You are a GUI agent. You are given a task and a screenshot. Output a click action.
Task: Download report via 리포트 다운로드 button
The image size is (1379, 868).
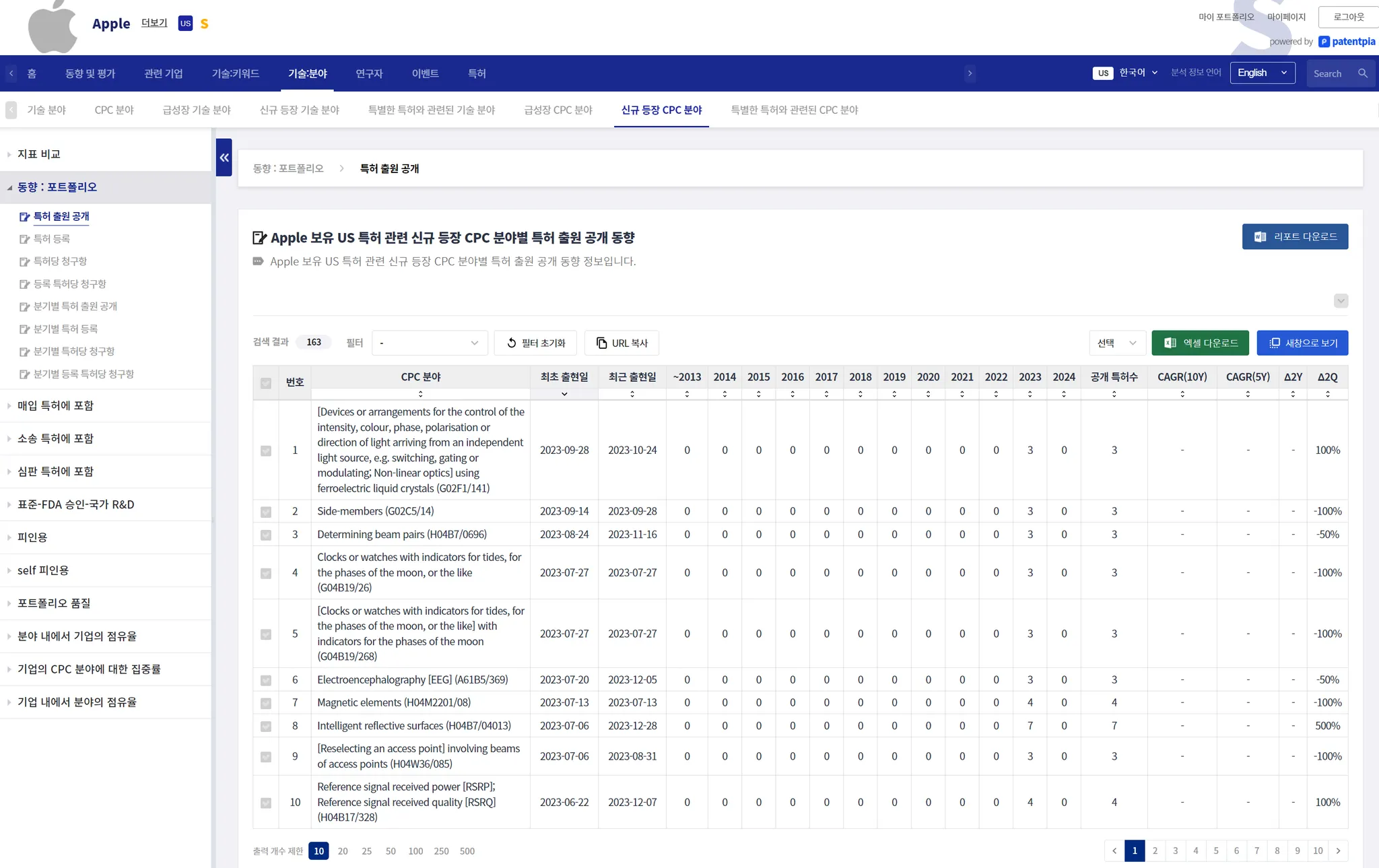point(1294,237)
